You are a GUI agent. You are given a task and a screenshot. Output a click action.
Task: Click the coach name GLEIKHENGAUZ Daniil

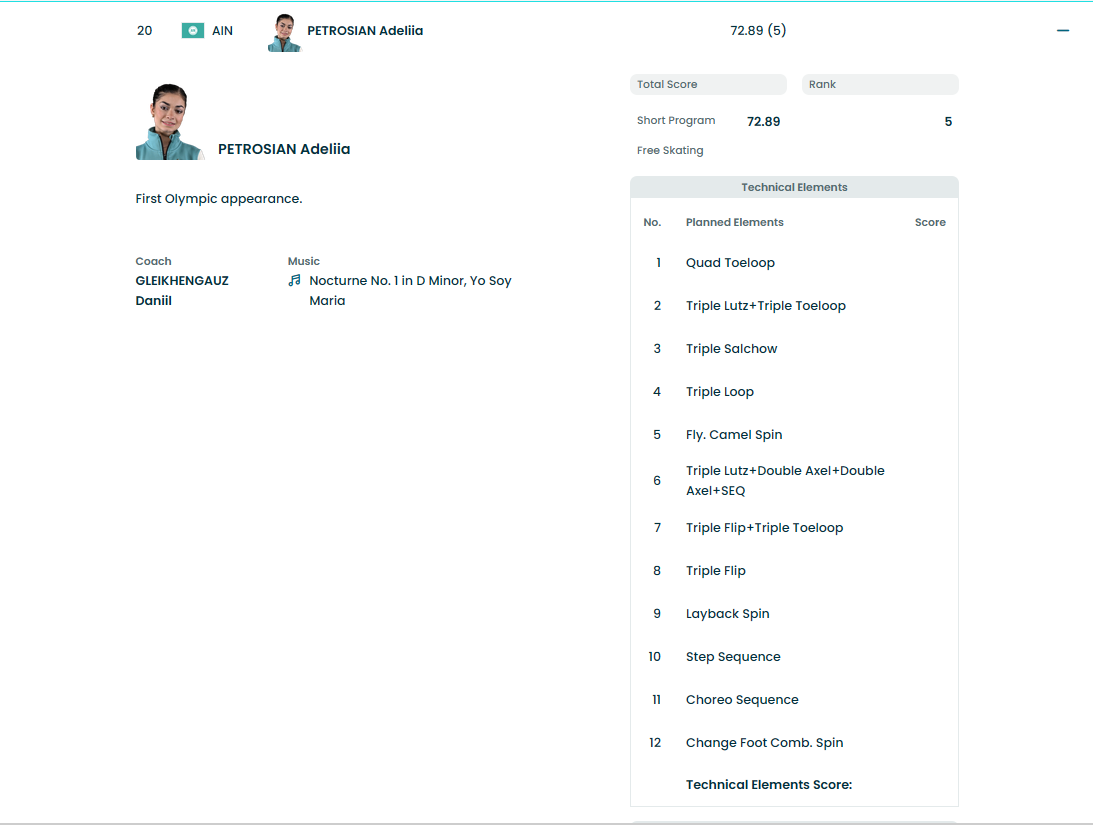[182, 291]
